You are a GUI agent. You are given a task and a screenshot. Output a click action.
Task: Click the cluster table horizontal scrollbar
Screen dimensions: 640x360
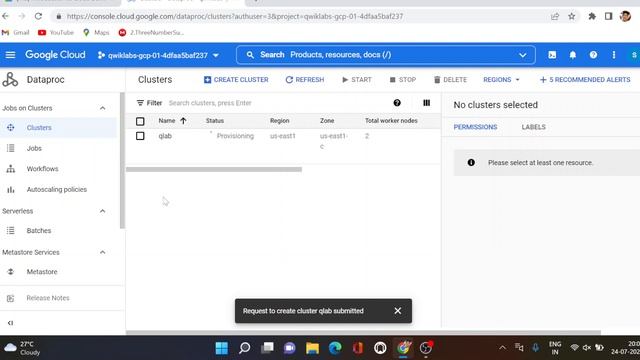[214, 169]
